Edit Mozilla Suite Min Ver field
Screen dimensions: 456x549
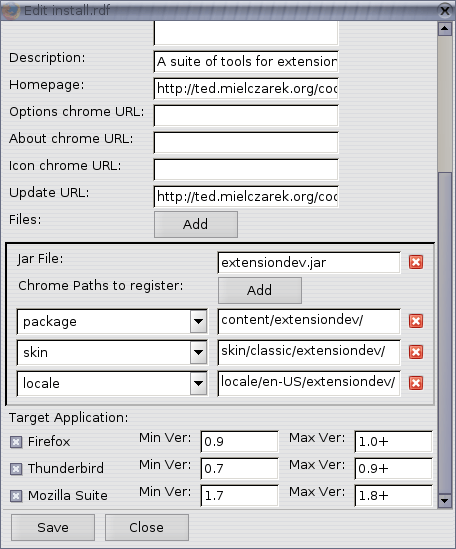240,495
